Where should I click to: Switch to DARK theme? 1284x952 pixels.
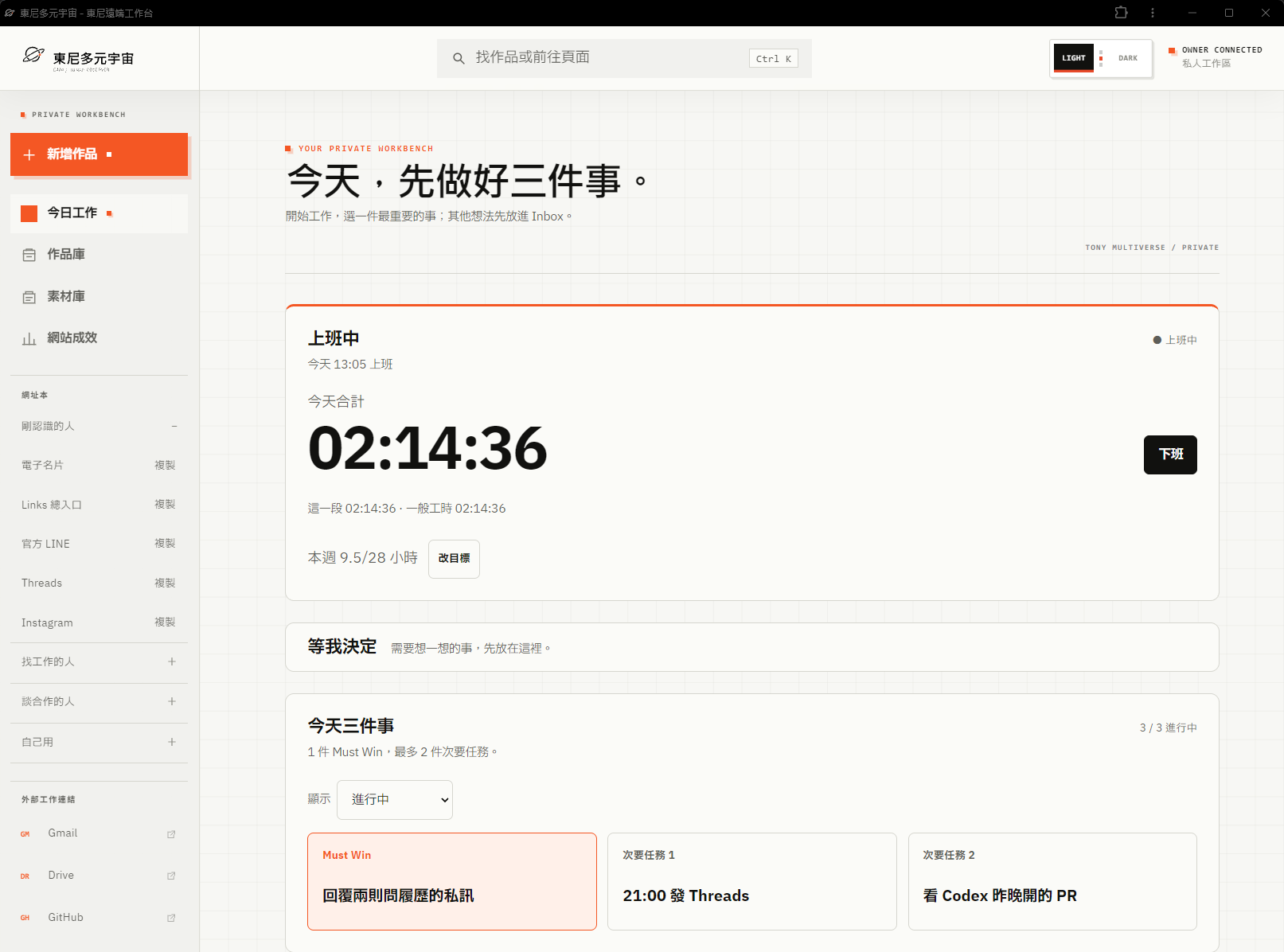(x=1128, y=58)
